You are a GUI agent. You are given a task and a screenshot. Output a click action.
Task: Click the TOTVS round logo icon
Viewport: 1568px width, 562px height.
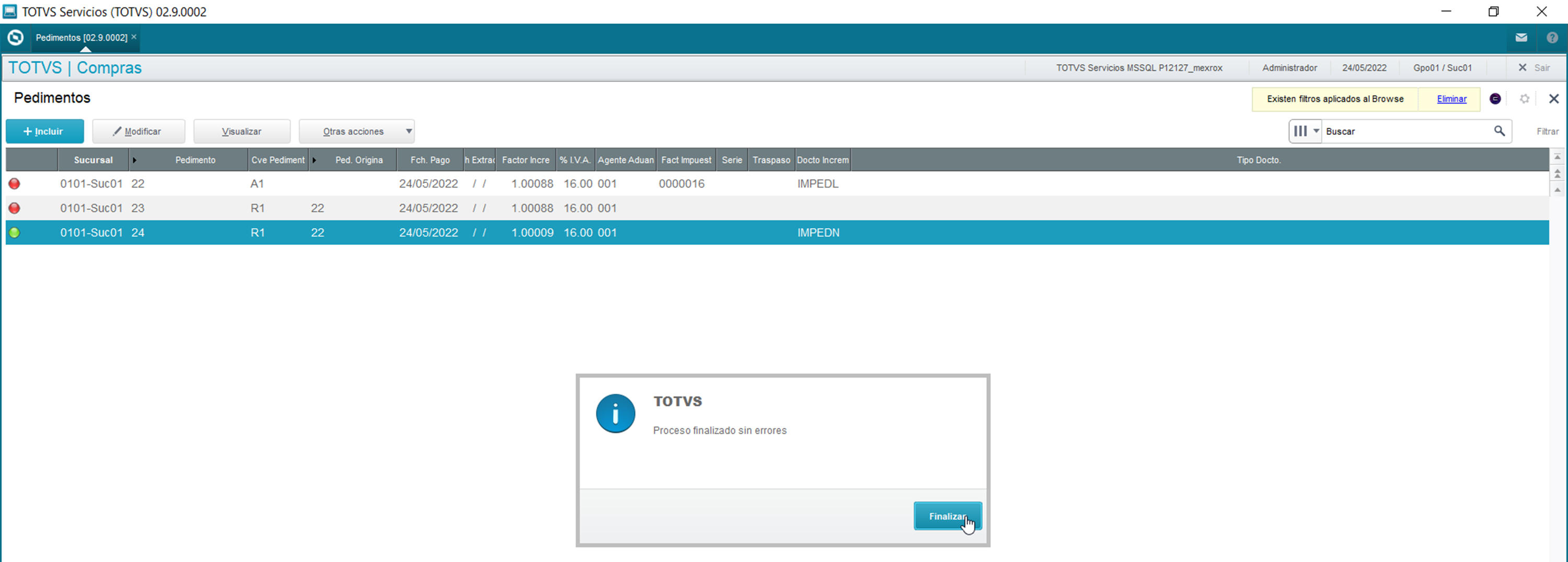pos(15,38)
